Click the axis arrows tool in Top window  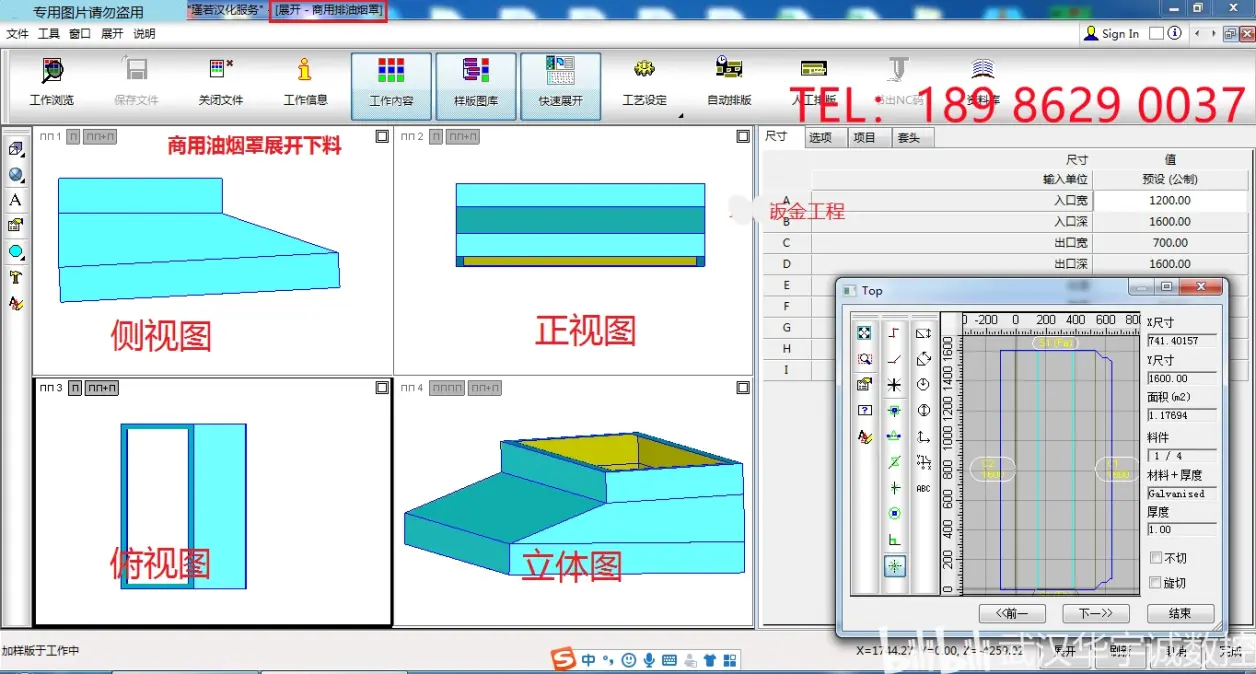pos(923,437)
